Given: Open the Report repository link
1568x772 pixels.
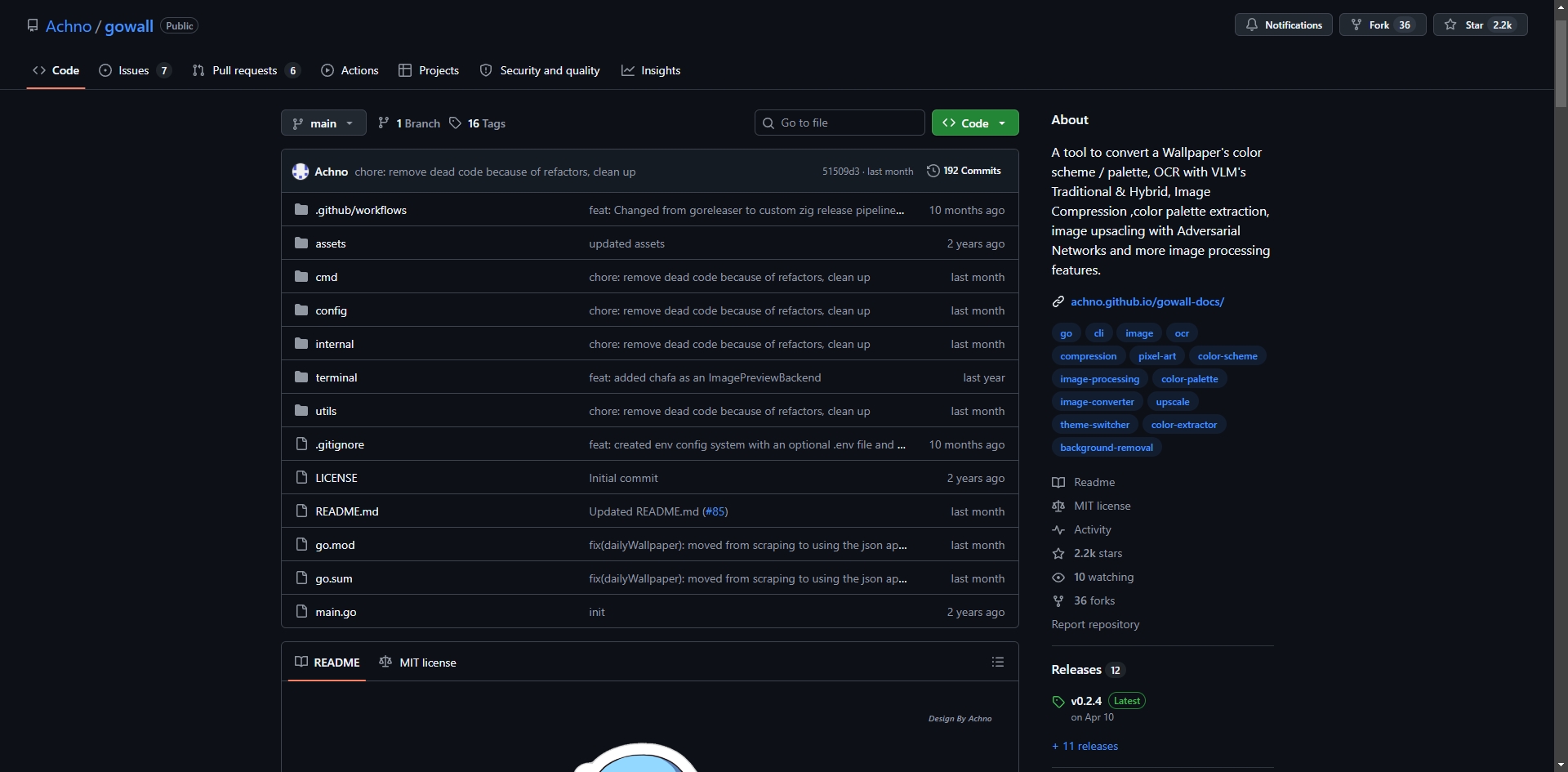Looking at the screenshot, I should pyautogui.click(x=1095, y=624).
